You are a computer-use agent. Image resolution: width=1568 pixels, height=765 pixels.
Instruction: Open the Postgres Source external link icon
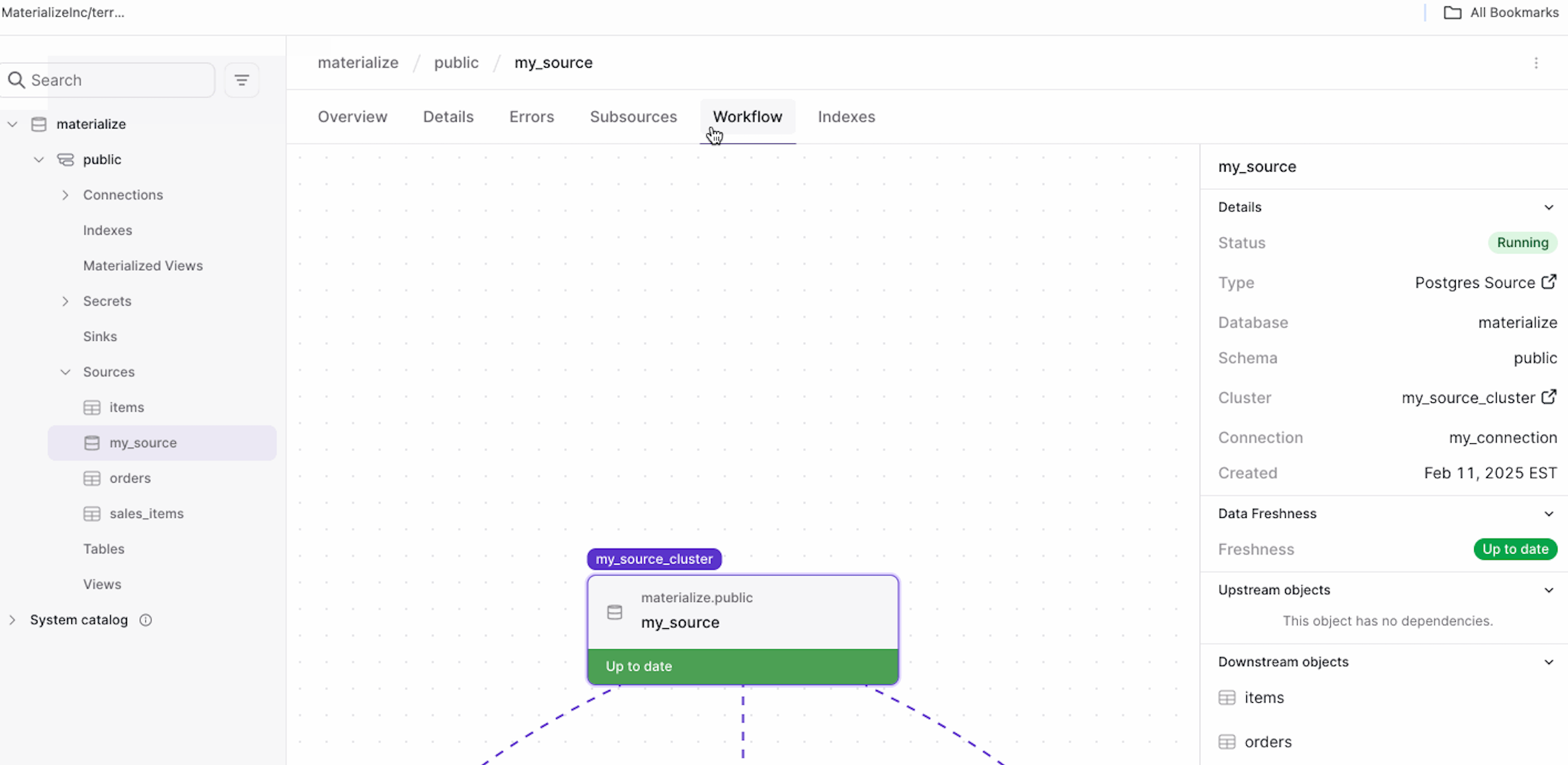(x=1550, y=282)
